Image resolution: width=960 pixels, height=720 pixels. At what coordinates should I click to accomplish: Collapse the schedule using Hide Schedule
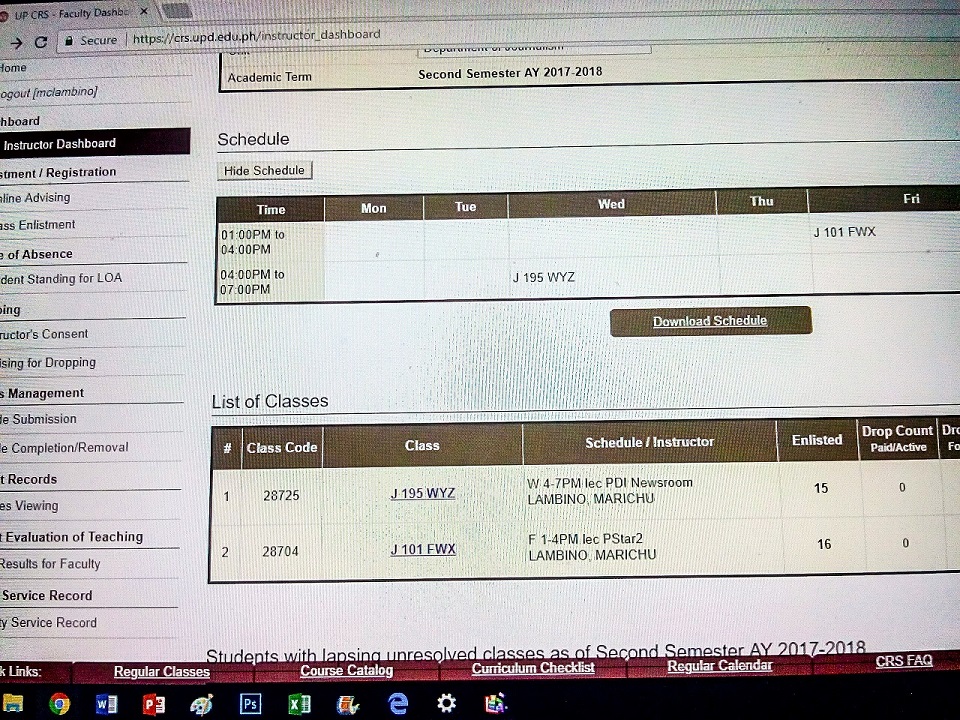coord(264,170)
